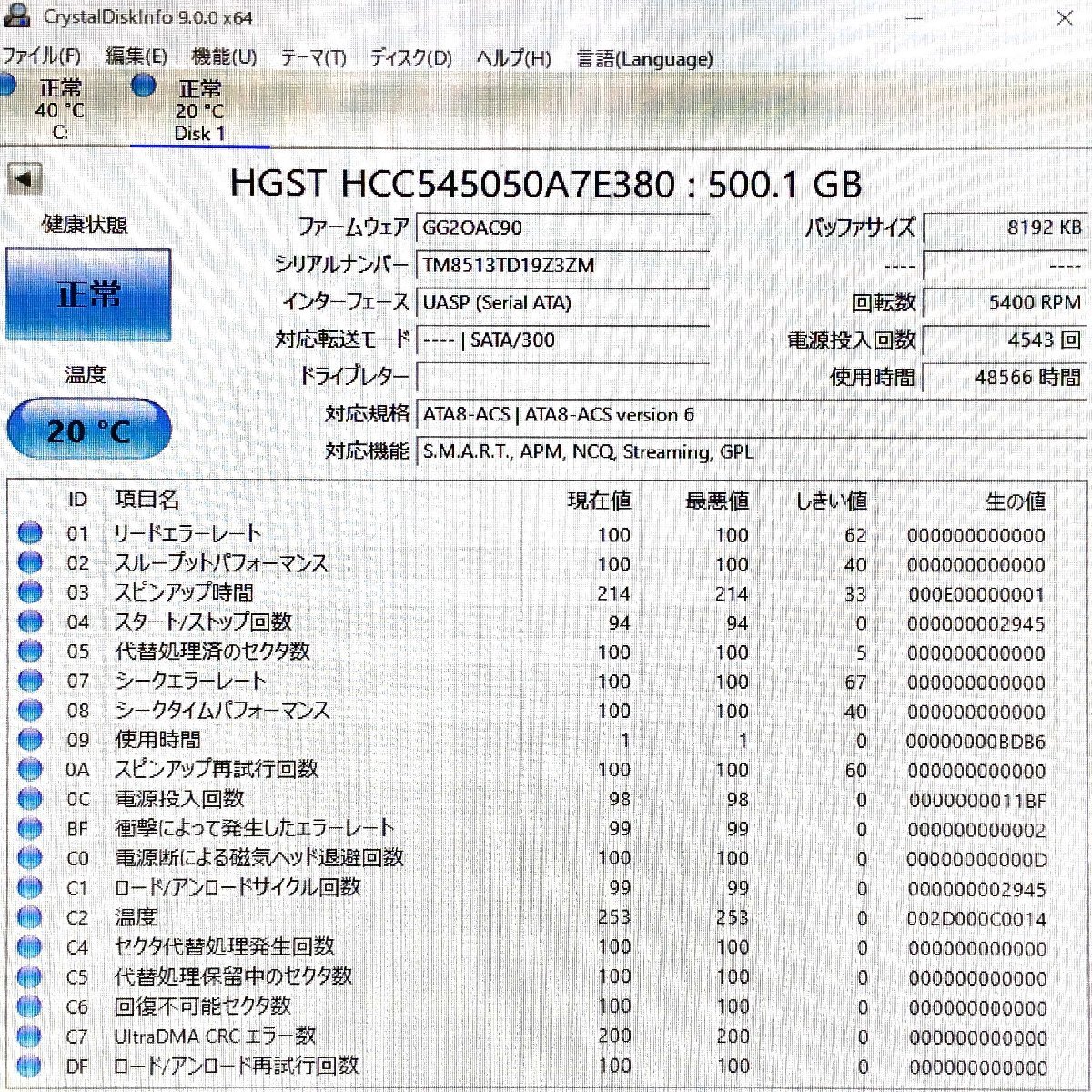Go to previous disk with left arrow

[25, 178]
